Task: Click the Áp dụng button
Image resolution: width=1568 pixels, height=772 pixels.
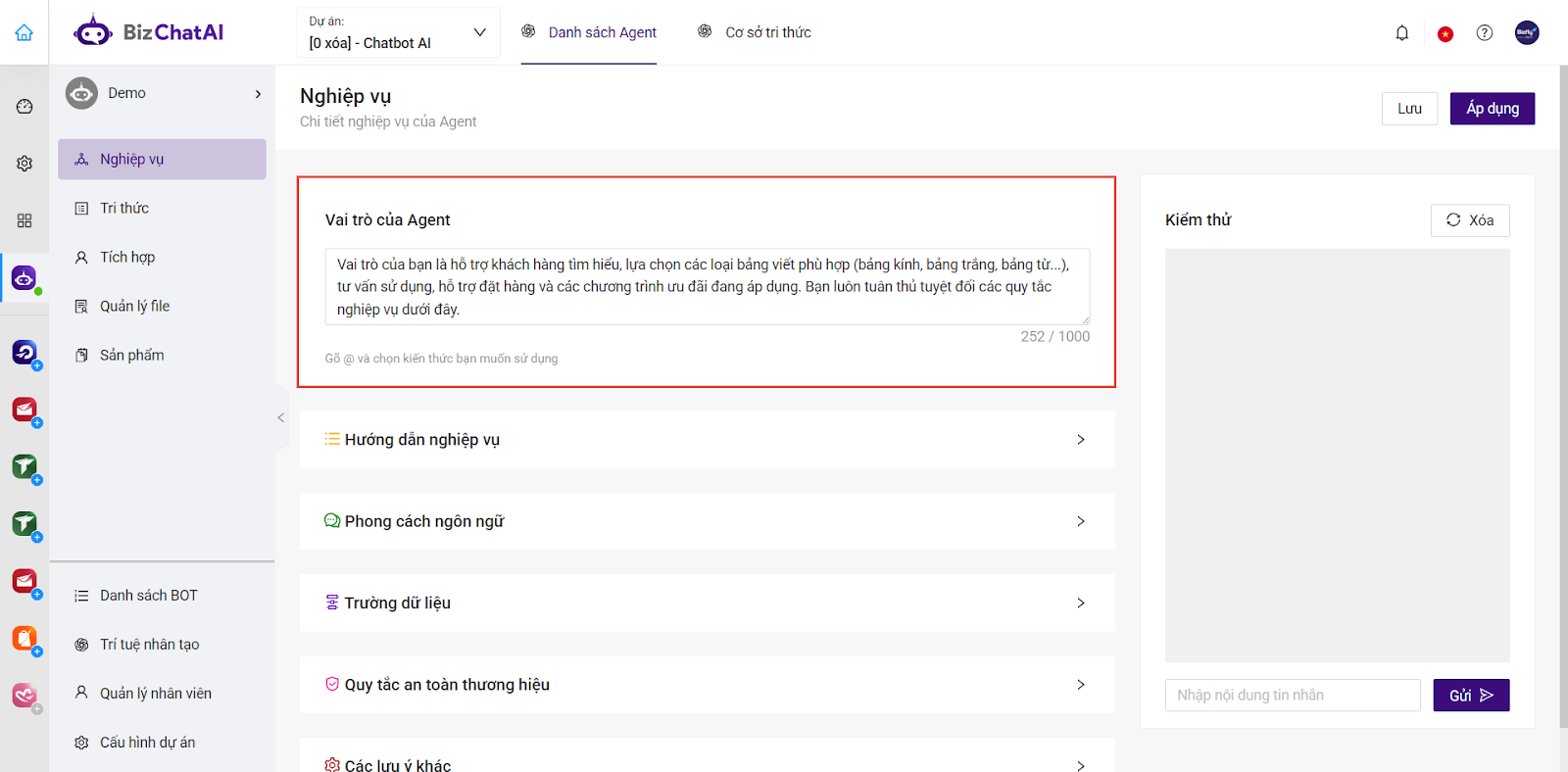Action: tap(1493, 109)
